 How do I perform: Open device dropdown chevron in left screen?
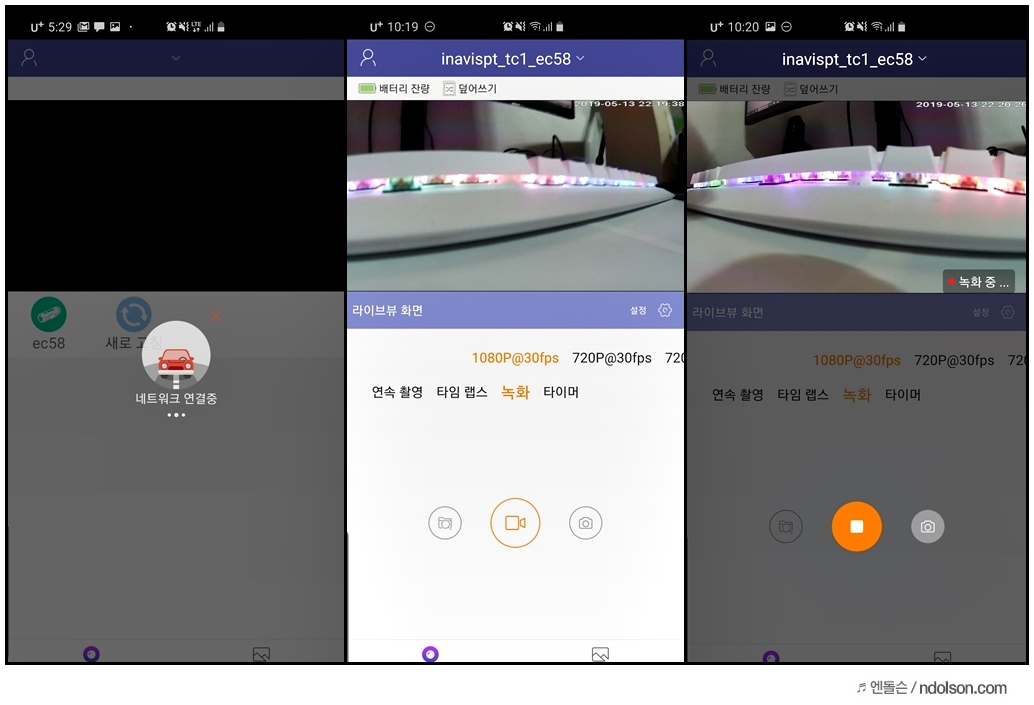pyautogui.click(x=176, y=58)
